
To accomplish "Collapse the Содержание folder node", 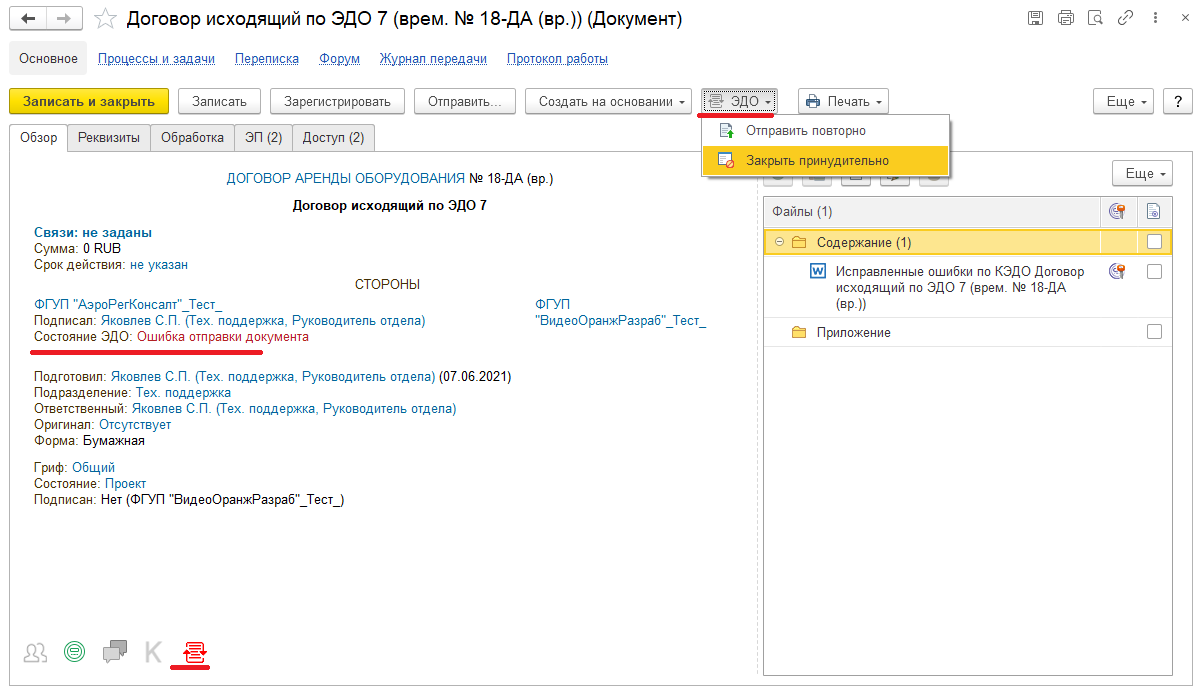I will coord(779,242).
